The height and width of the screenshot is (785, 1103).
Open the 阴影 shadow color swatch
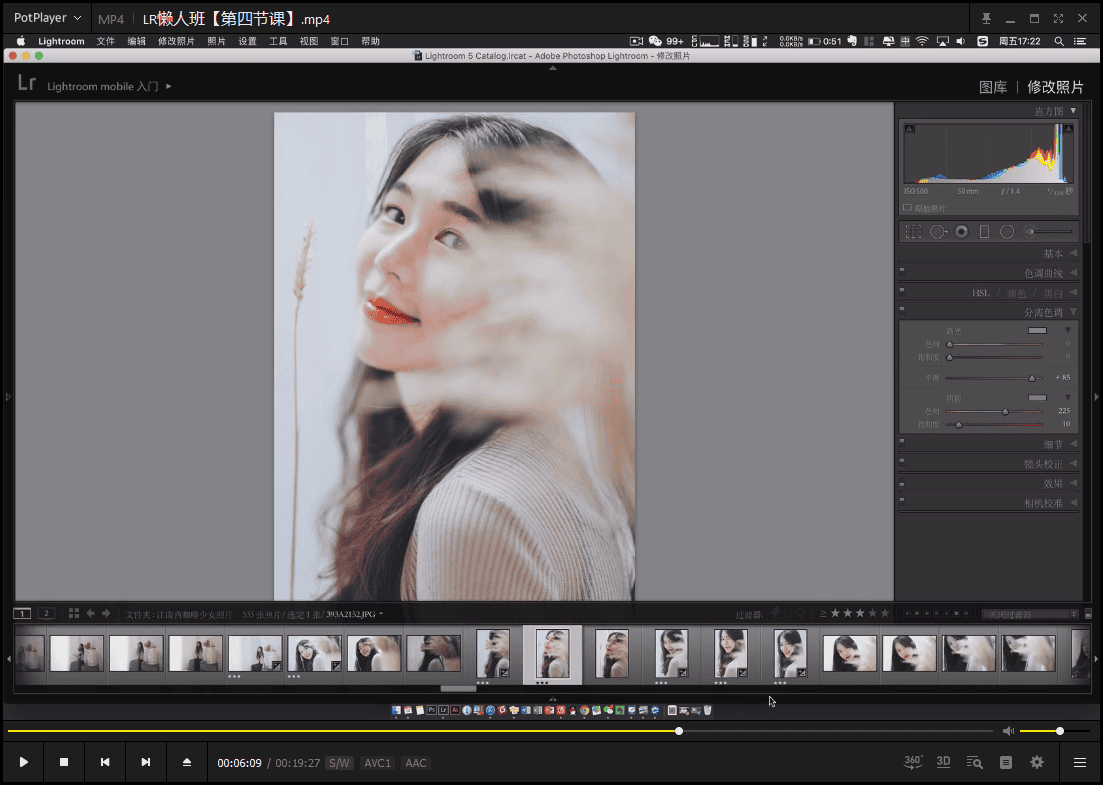(x=1037, y=398)
